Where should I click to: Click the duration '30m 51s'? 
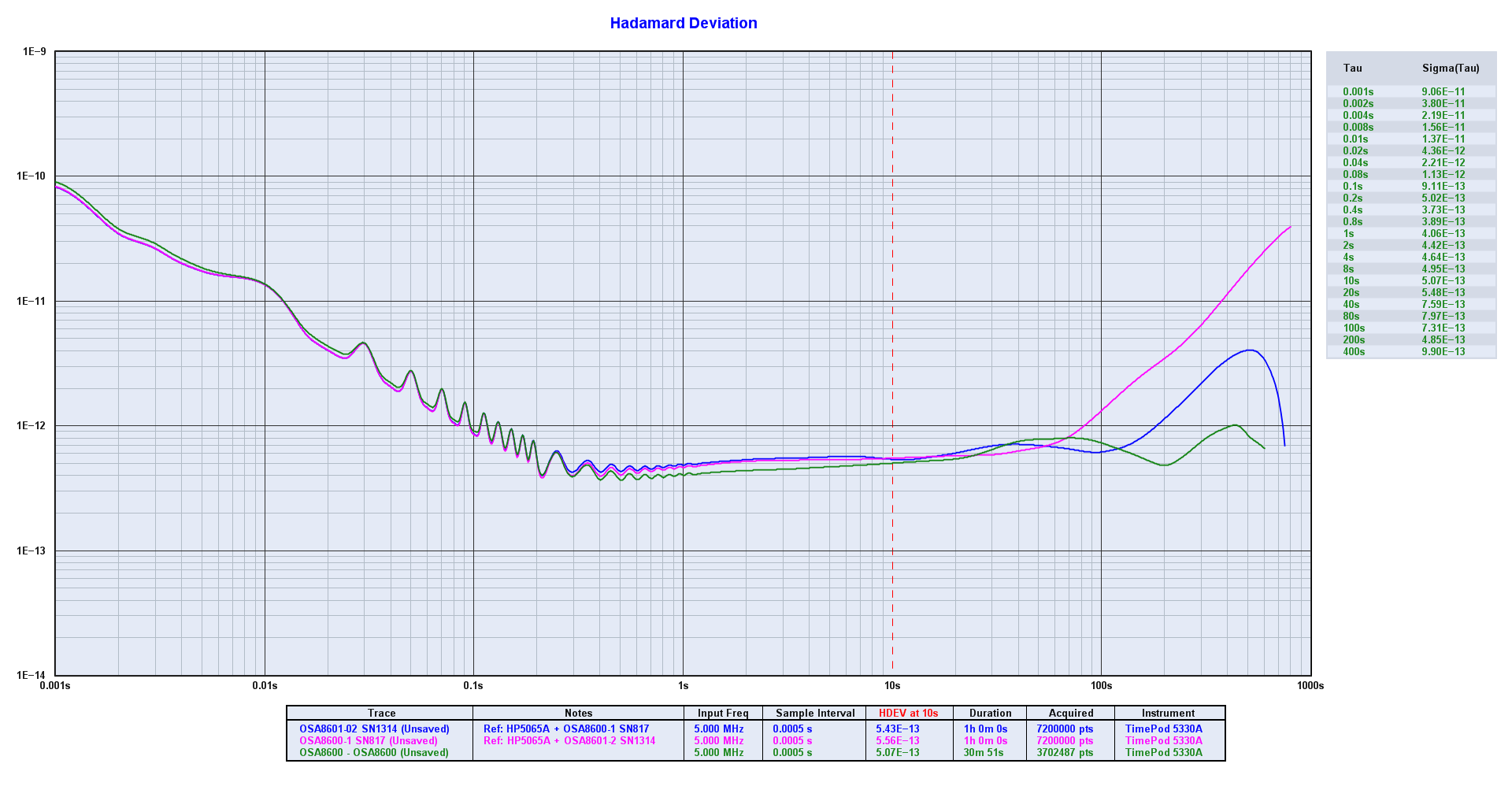(984, 752)
